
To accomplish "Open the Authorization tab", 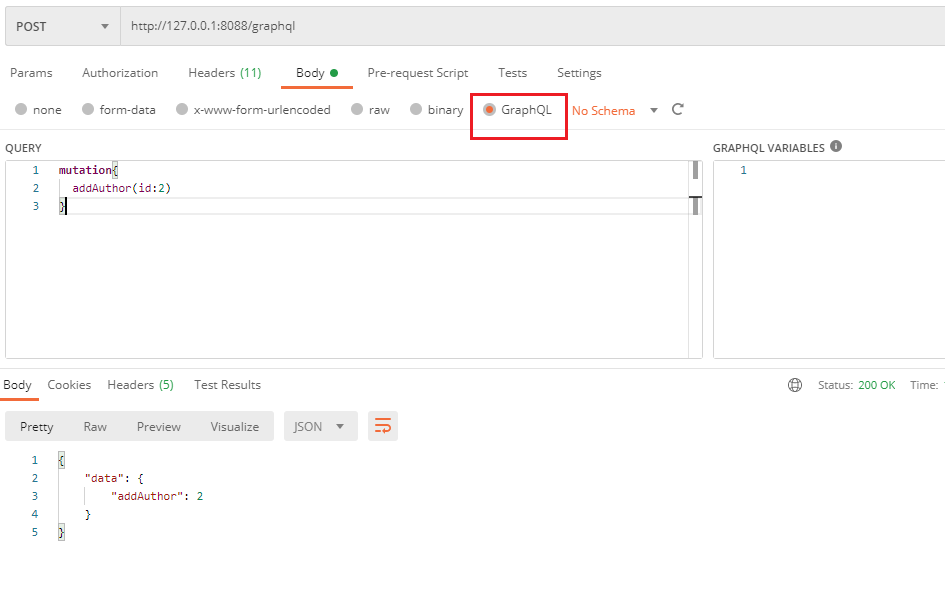I will coord(120,73).
